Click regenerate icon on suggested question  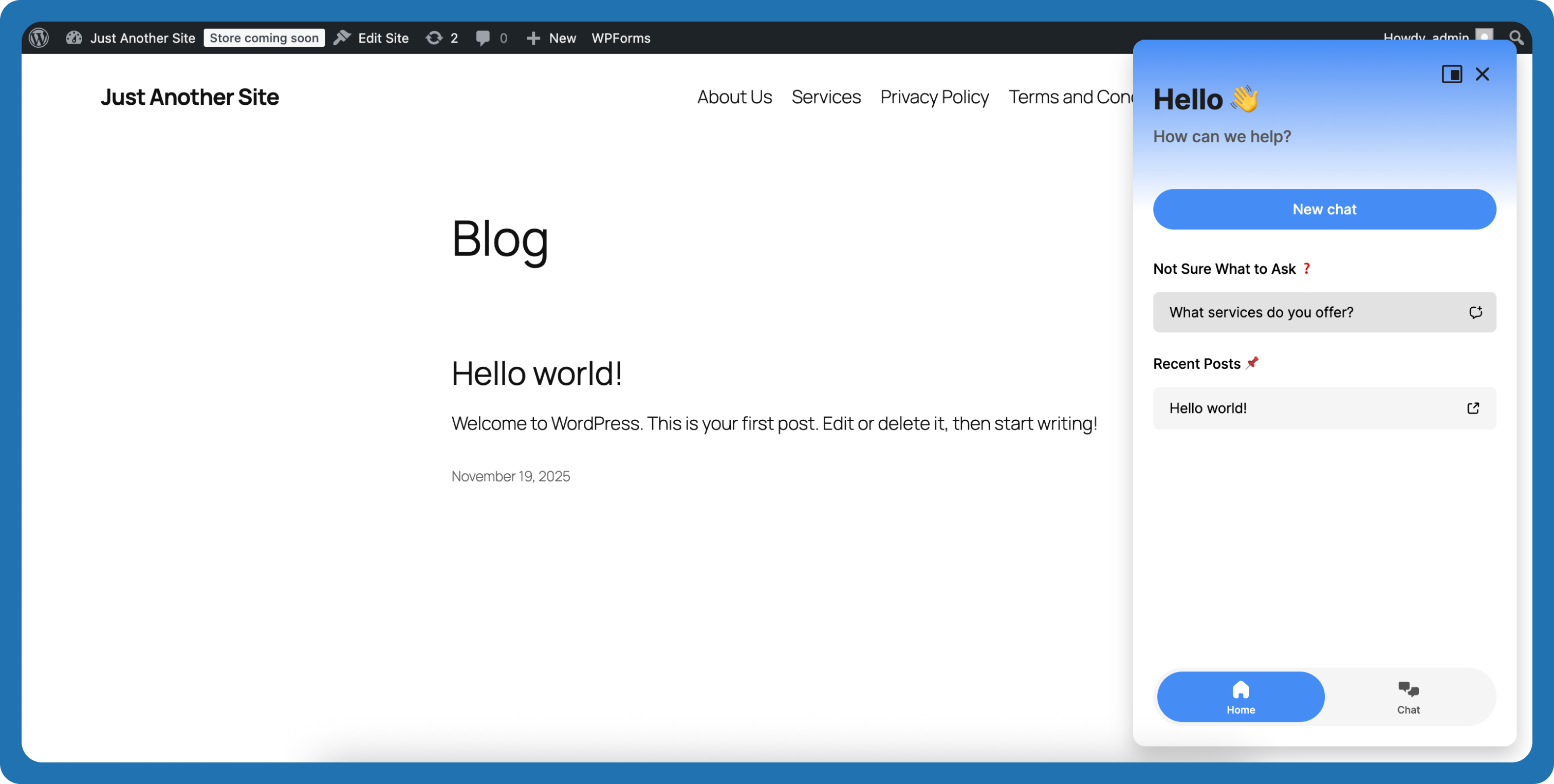pos(1475,312)
